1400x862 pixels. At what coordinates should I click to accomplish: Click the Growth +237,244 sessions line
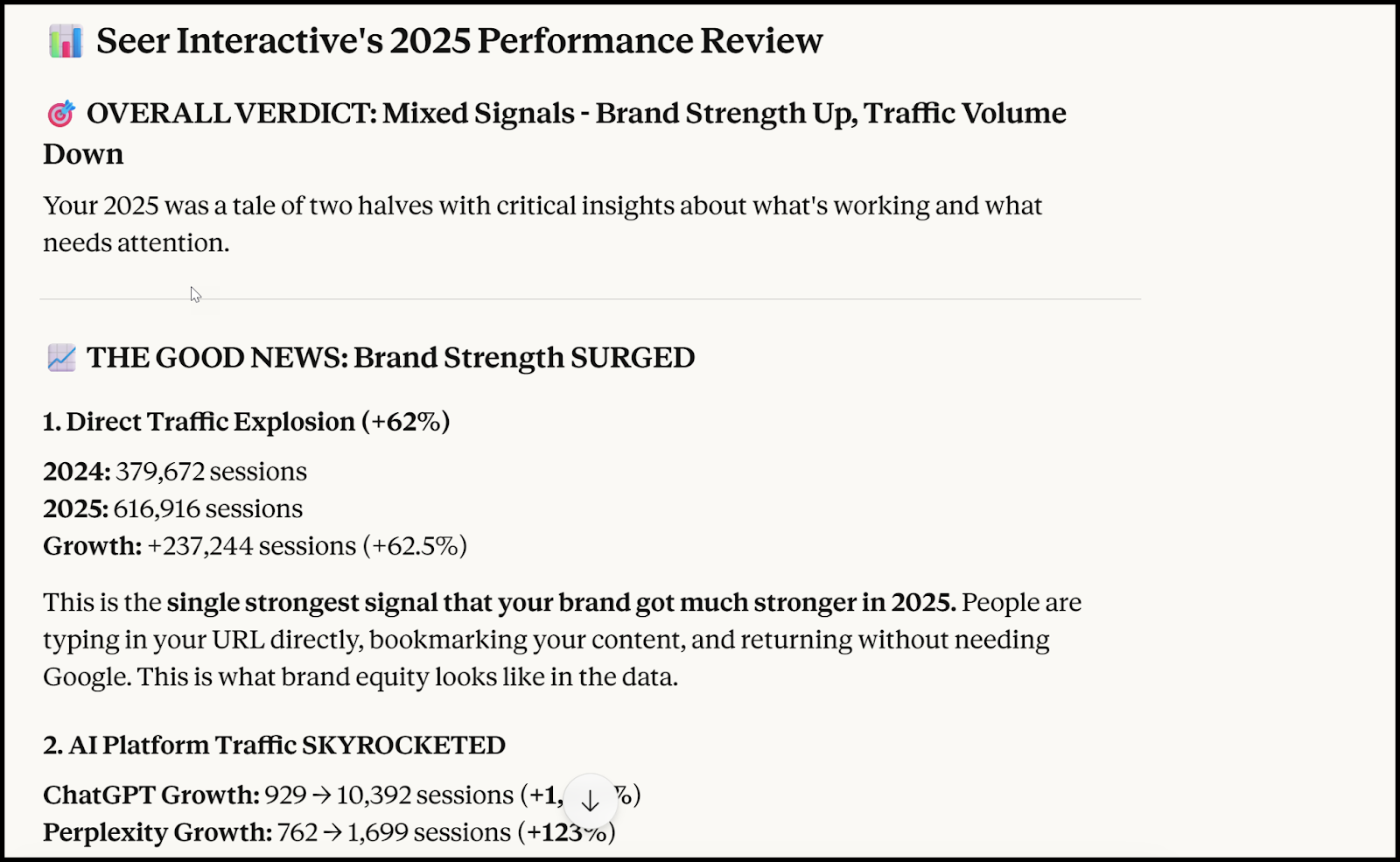[x=255, y=546]
